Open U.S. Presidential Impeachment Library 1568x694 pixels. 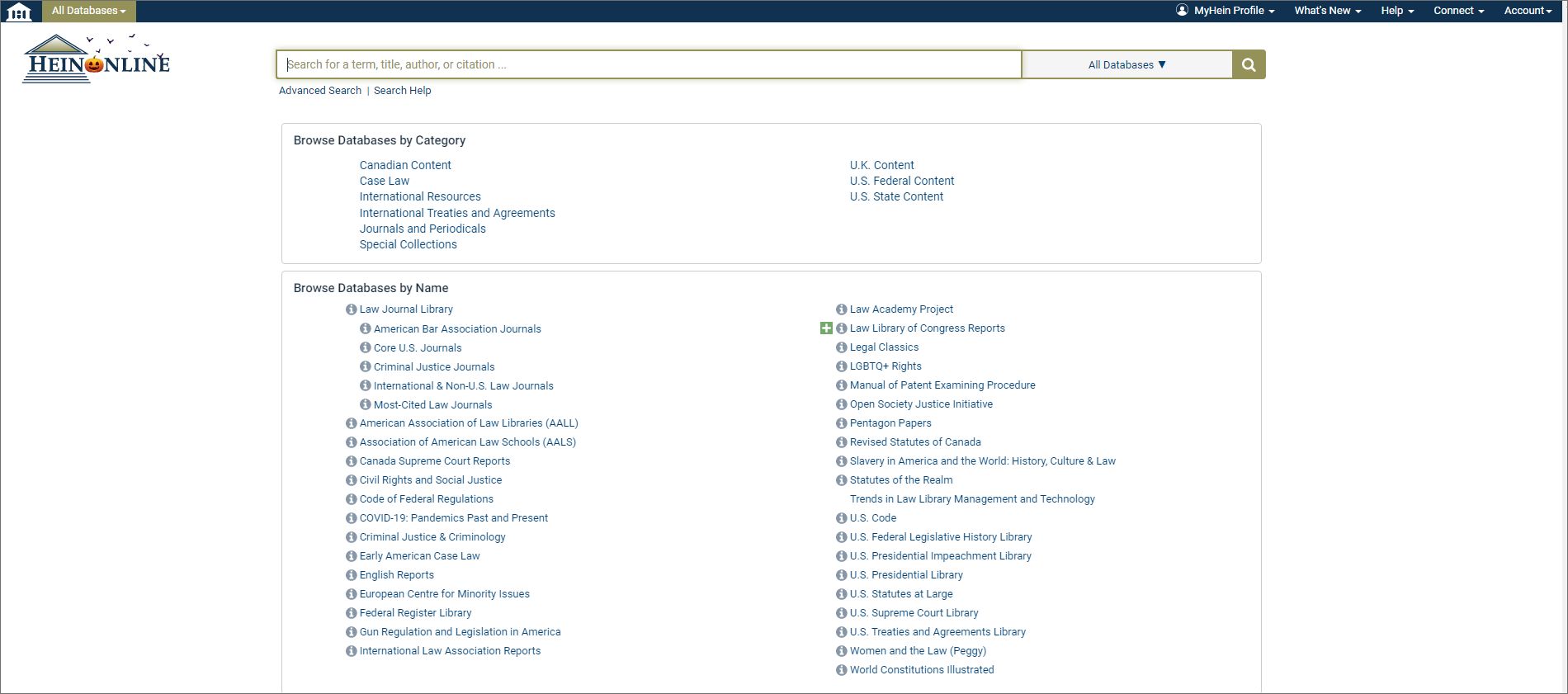pos(941,556)
